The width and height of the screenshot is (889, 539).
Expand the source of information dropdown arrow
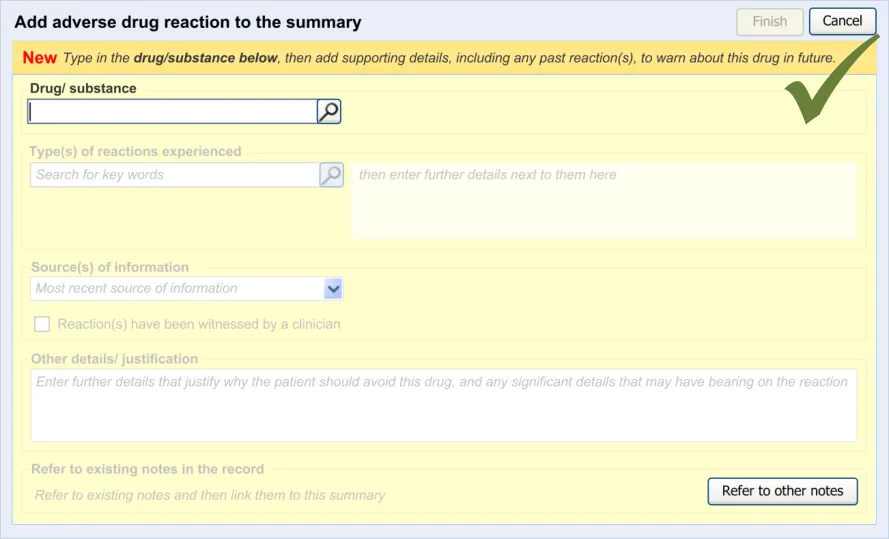[x=333, y=289]
